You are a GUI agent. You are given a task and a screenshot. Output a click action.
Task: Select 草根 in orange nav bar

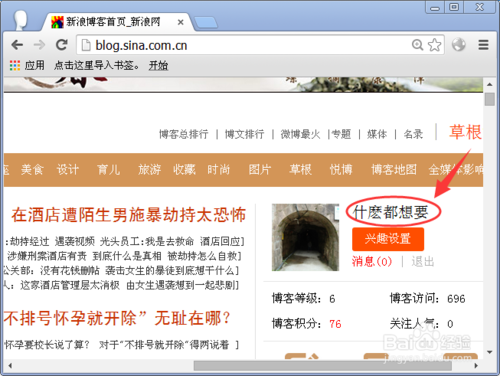tap(300, 170)
